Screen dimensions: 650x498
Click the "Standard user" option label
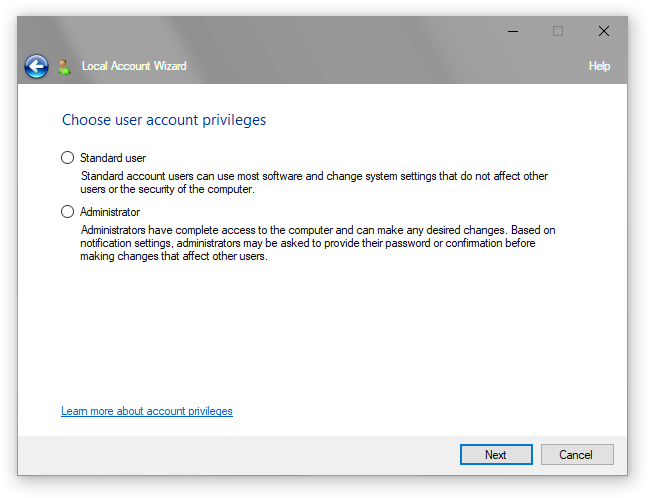point(113,158)
